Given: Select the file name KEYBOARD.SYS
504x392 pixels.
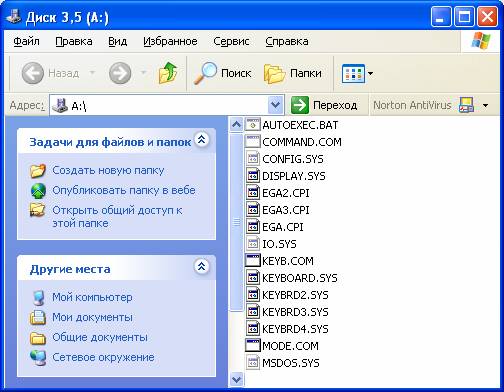Looking at the screenshot, I should coord(300,278).
